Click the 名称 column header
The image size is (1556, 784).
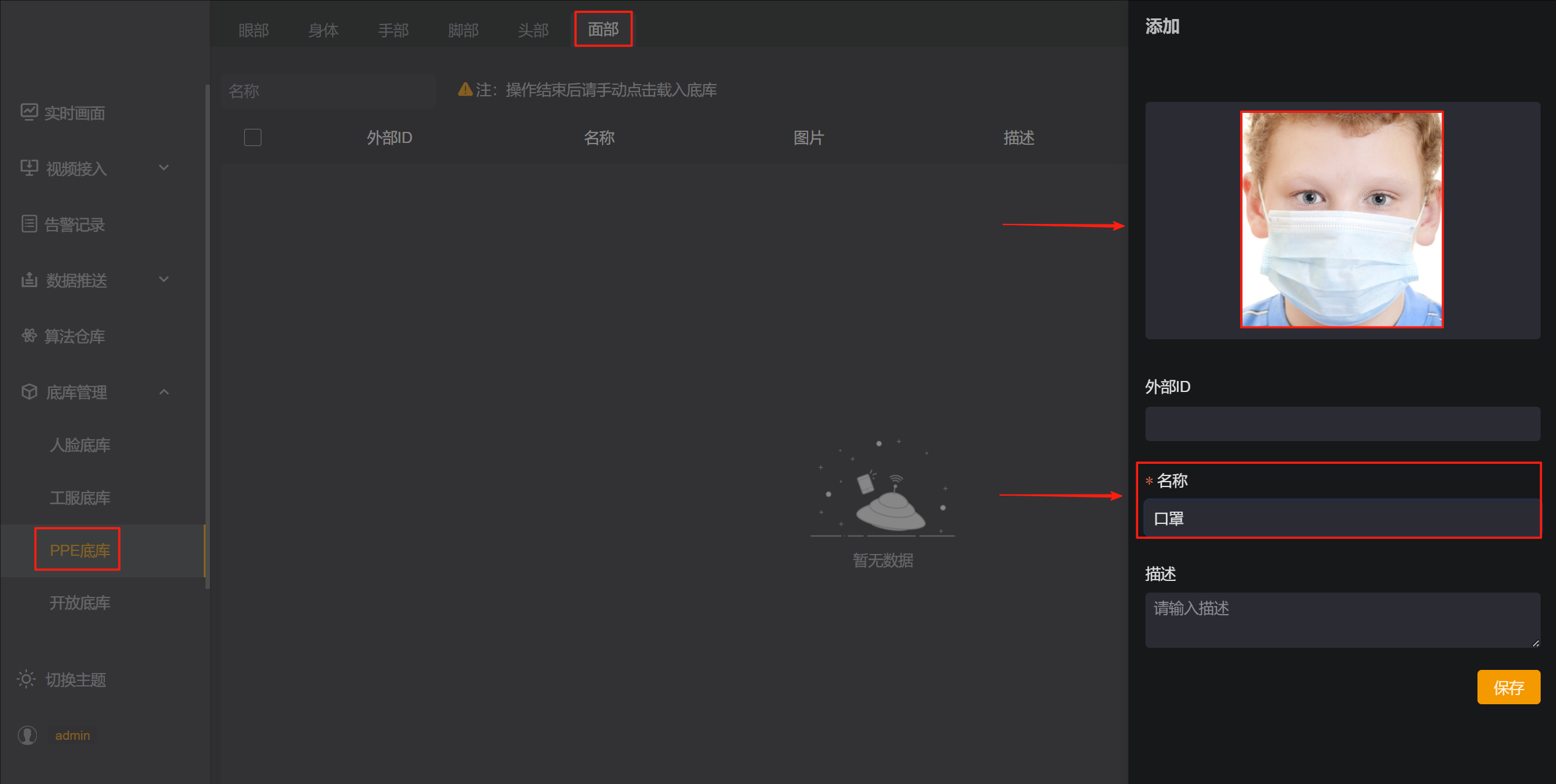pyautogui.click(x=599, y=137)
